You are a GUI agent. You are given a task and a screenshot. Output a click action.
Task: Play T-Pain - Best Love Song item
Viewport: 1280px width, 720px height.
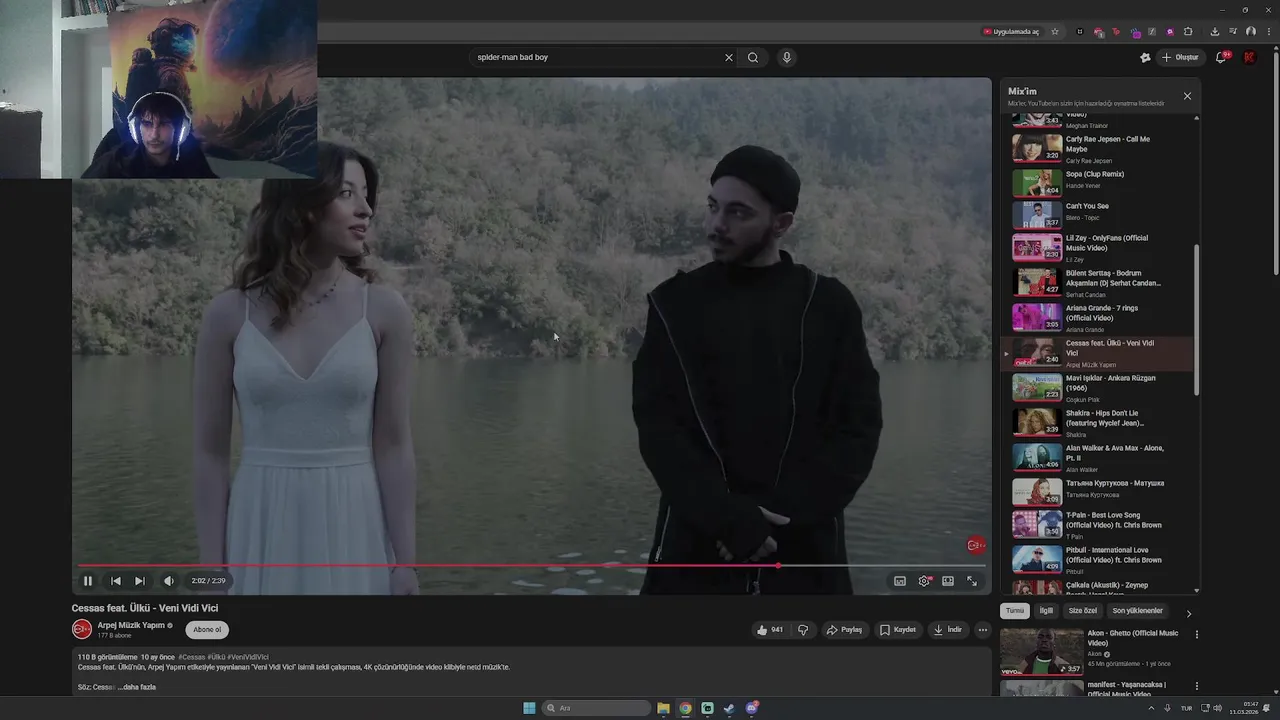pos(1098,525)
